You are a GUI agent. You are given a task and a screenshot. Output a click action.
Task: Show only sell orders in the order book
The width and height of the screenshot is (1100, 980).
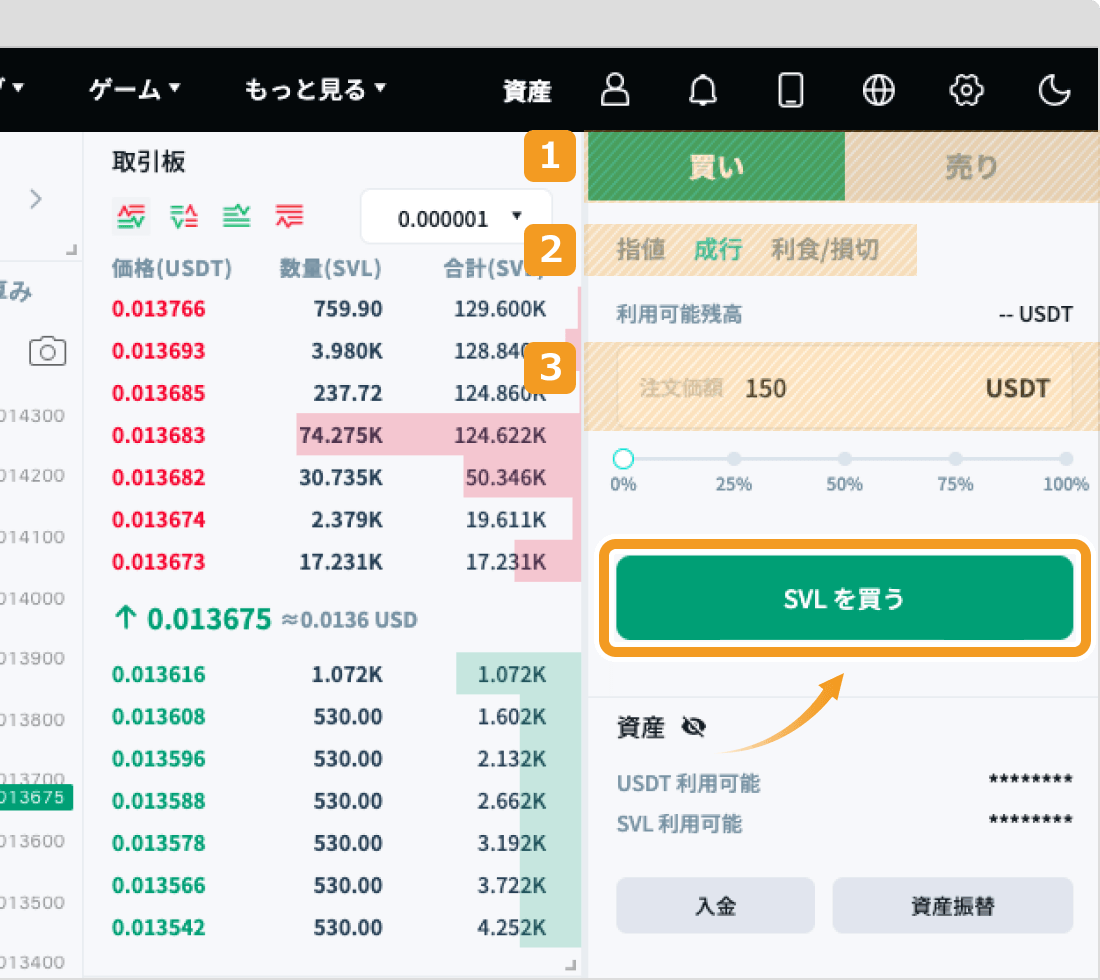290,215
